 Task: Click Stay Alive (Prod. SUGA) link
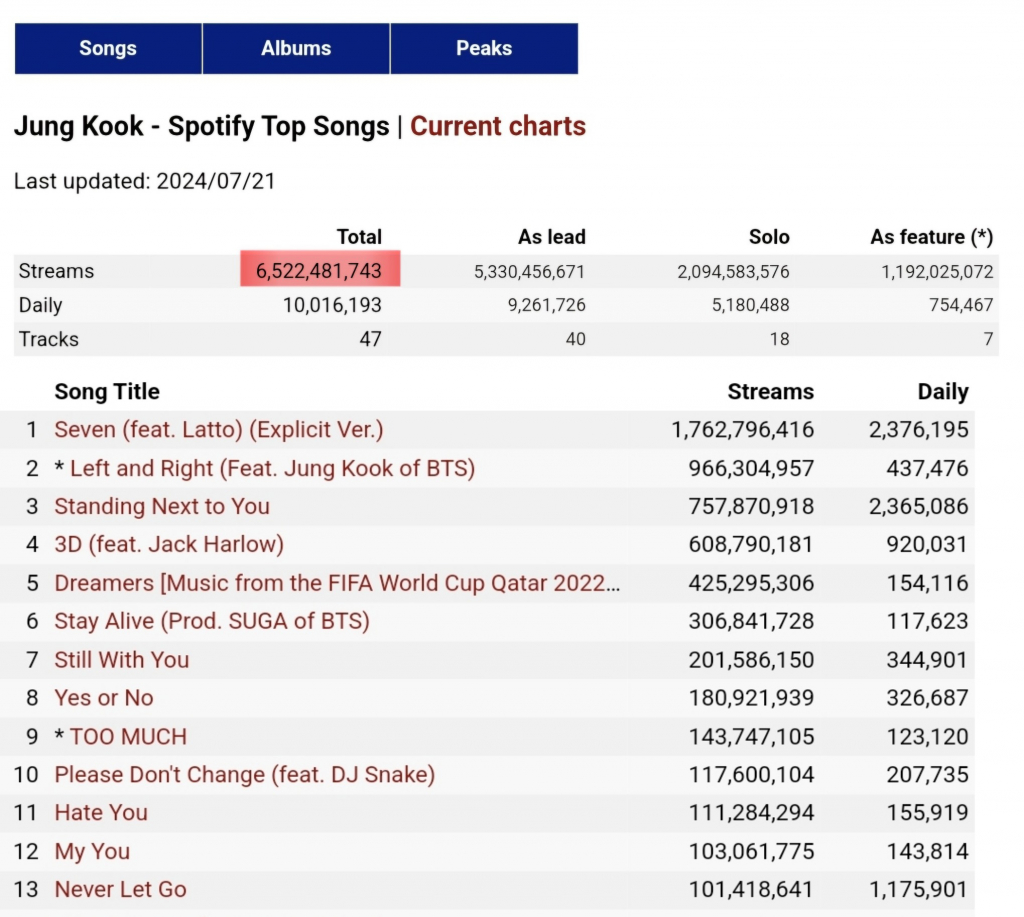point(212,621)
